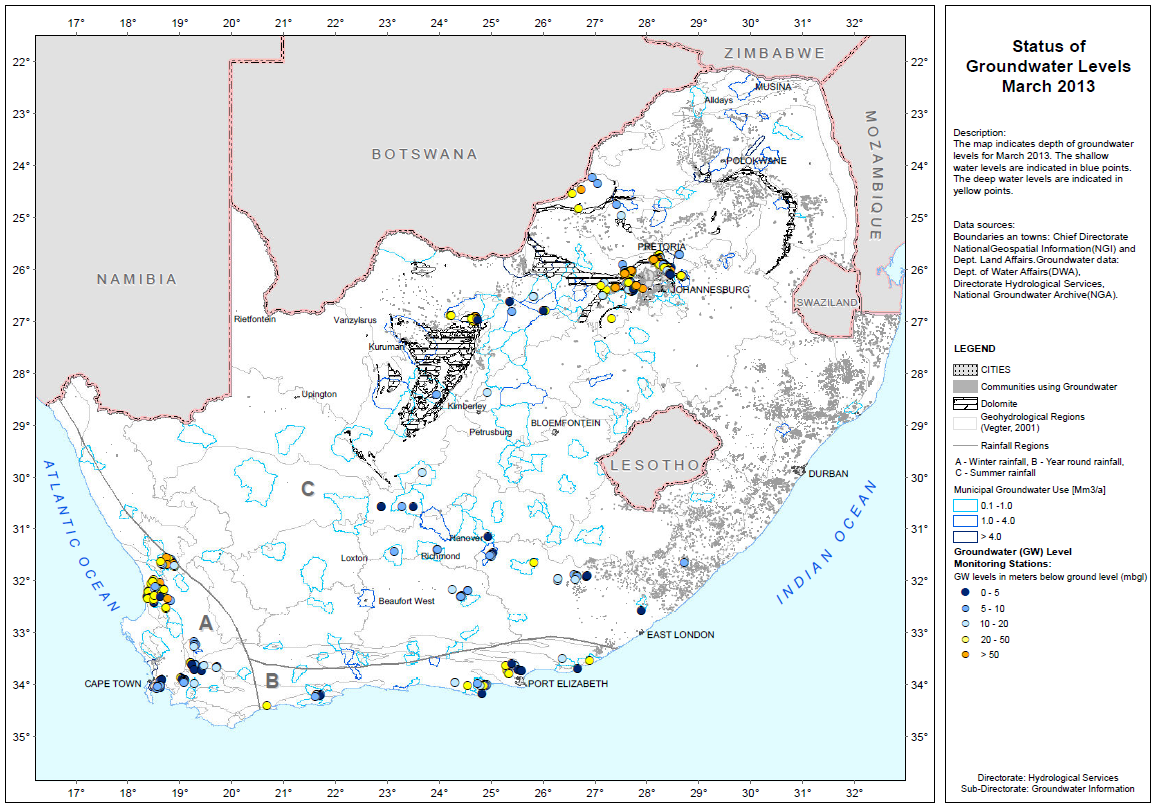Select the PORT ELIZABETH city label

[567, 684]
